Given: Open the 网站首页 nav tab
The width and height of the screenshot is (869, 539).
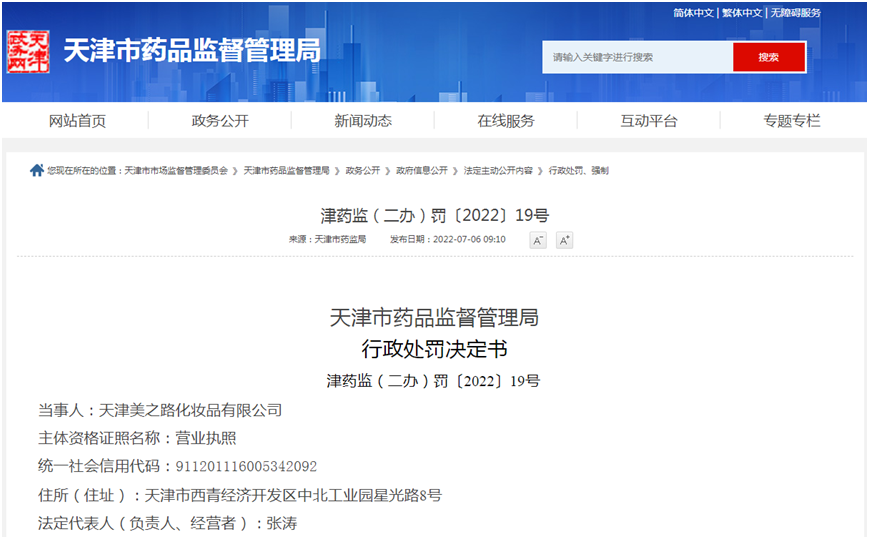Looking at the screenshot, I should tap(77, 121).
